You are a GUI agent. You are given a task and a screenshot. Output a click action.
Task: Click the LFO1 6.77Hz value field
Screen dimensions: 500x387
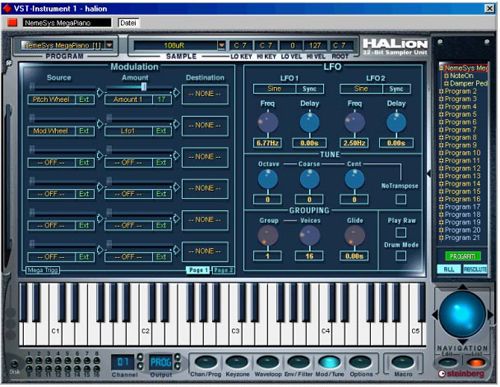(267, 143)
